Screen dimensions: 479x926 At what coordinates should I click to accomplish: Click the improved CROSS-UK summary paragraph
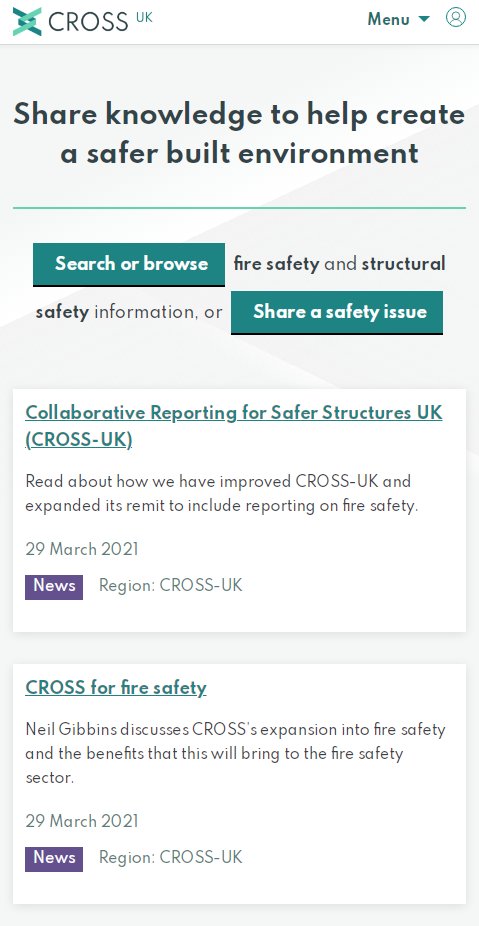click(x=222, y=494)
